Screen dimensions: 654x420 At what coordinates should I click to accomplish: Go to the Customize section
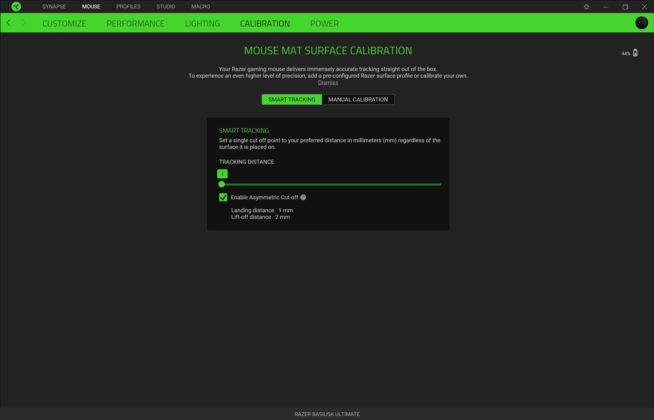(64, 23)
